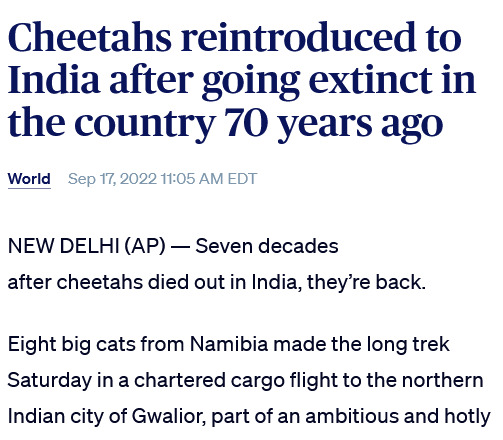Click the city name Gwalior

(x=169, y=416)
